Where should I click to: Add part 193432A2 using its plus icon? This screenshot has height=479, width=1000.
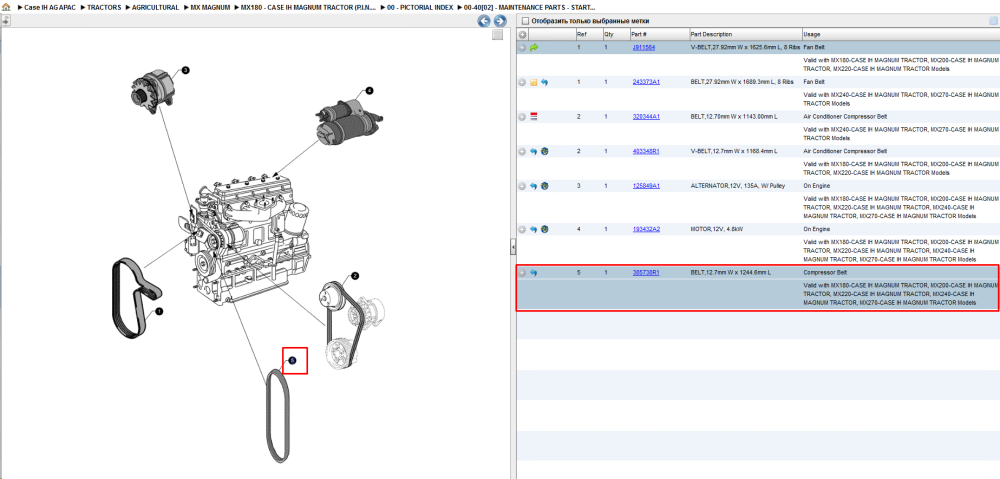(522, 229)
